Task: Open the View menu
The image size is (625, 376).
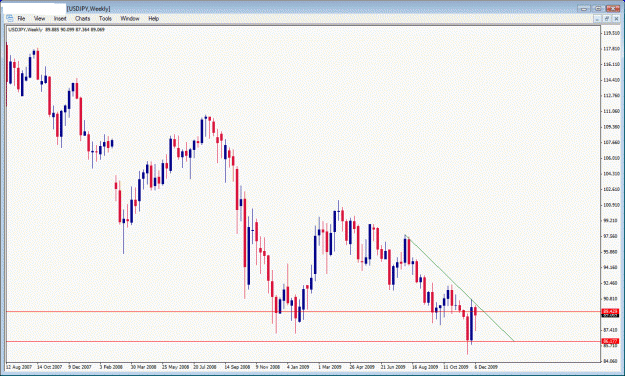Action: (39, 18)
